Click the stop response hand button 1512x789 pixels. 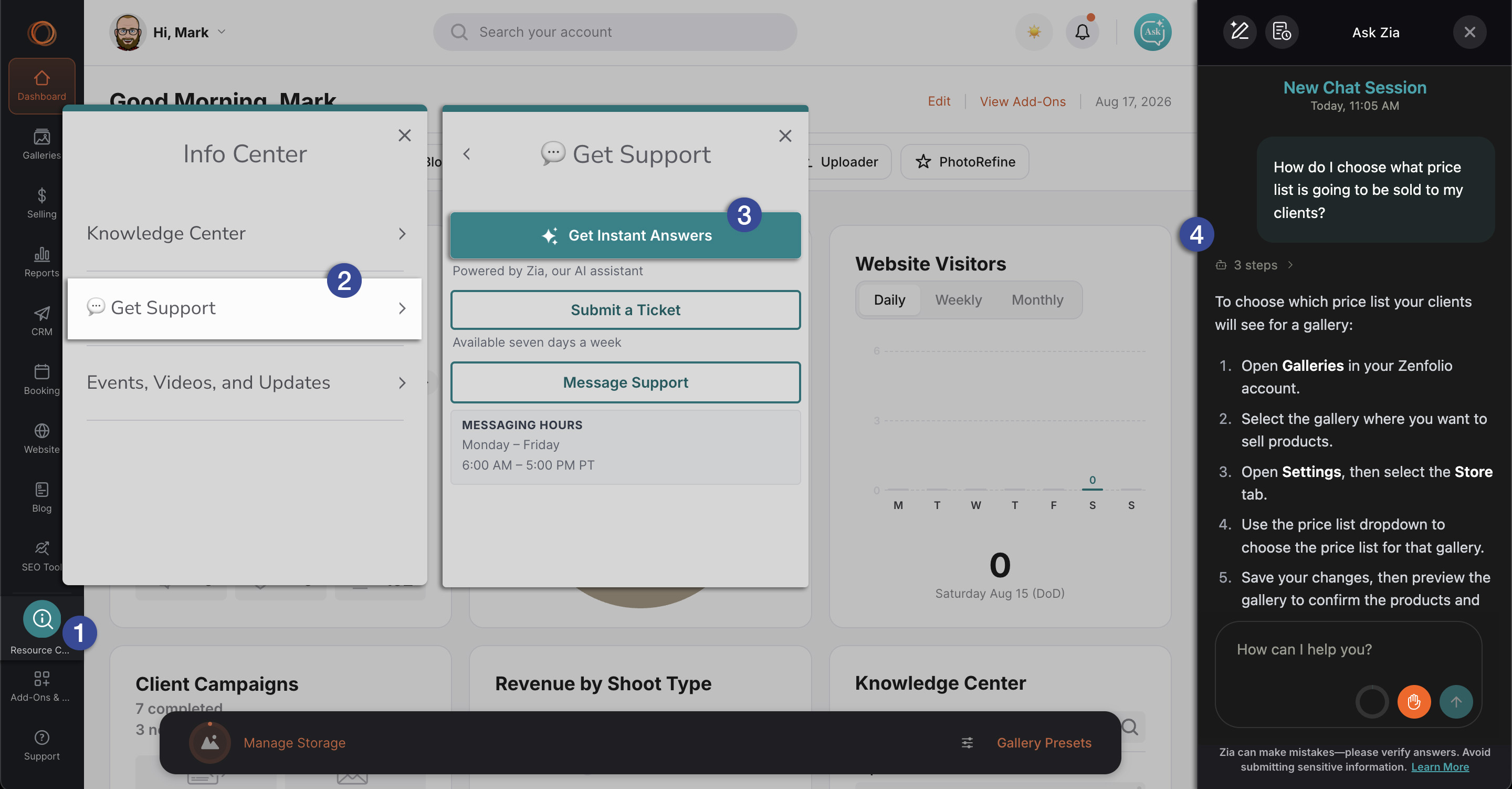pos(1413,701)
